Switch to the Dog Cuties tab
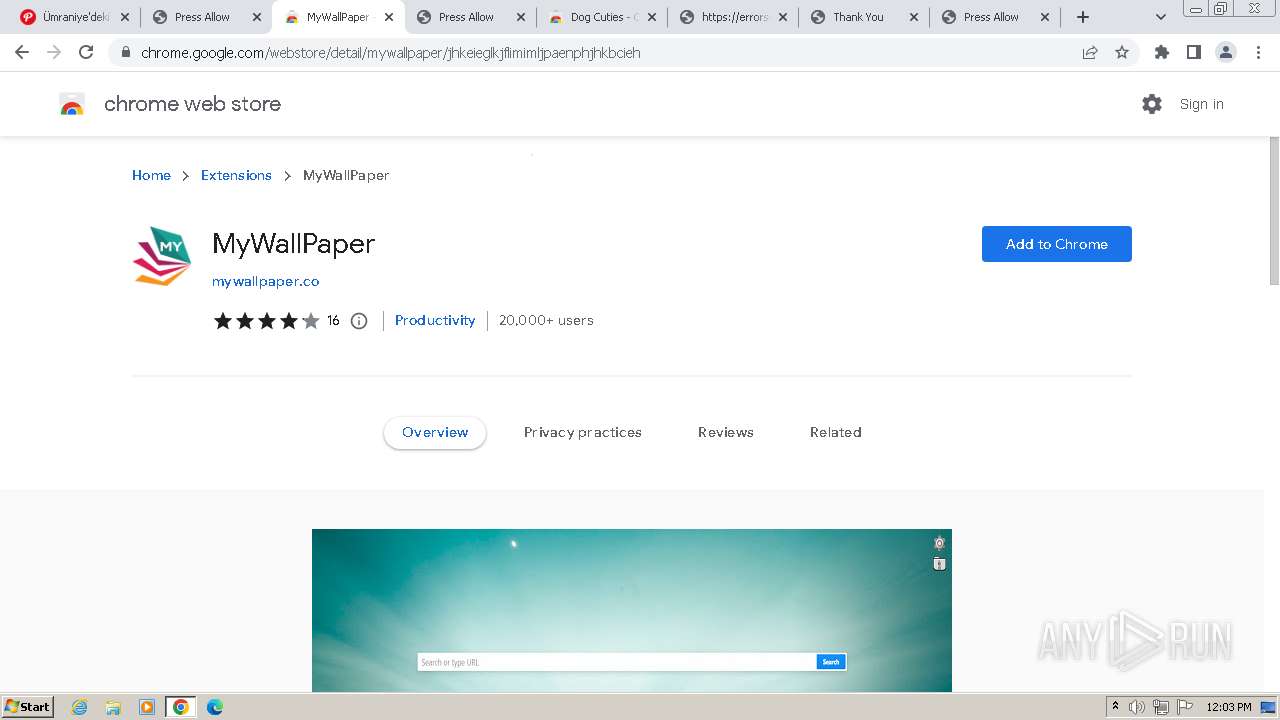The width and height of the screenshot is (1280, 720). (602, 17)
